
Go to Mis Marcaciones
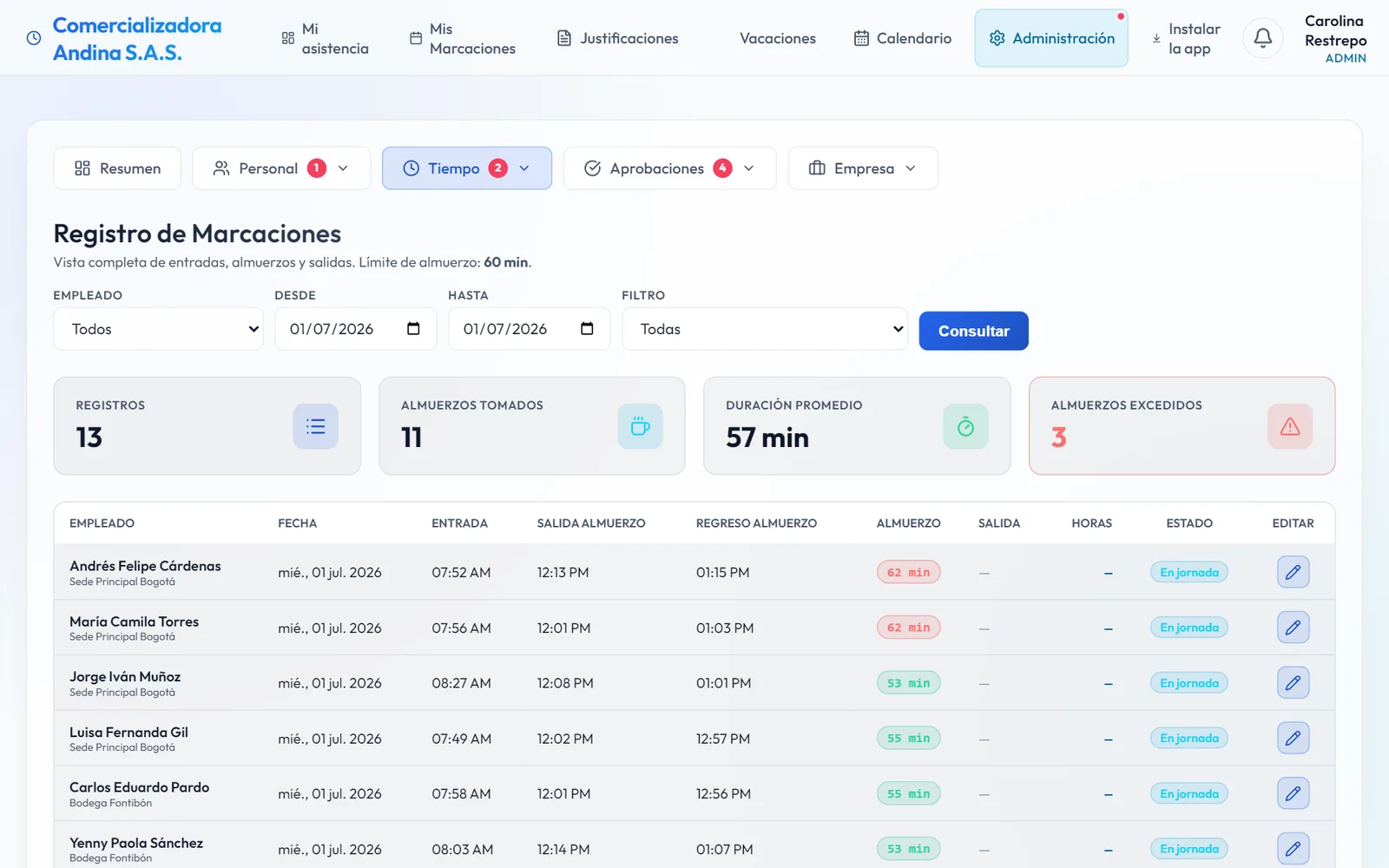[463, 38]
